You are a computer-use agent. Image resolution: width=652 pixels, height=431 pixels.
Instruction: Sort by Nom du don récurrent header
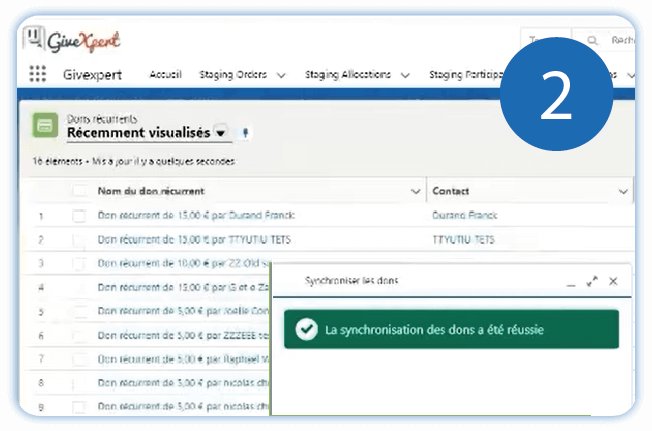click(151, 191)
